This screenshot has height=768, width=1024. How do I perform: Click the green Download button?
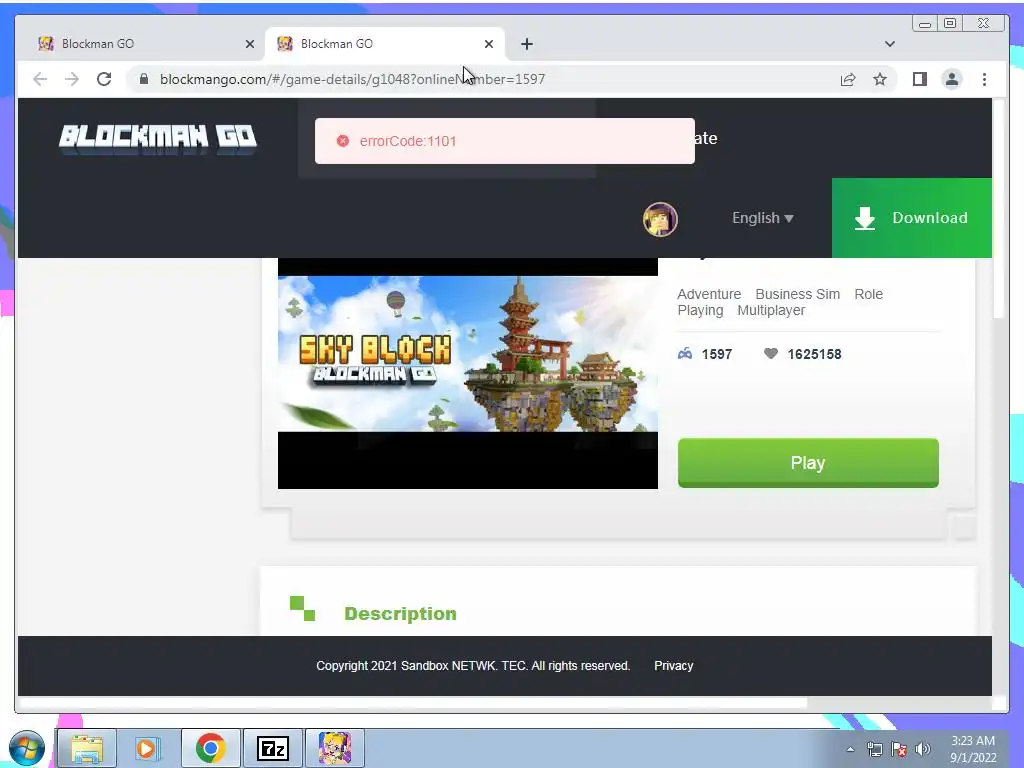point(912,217)
